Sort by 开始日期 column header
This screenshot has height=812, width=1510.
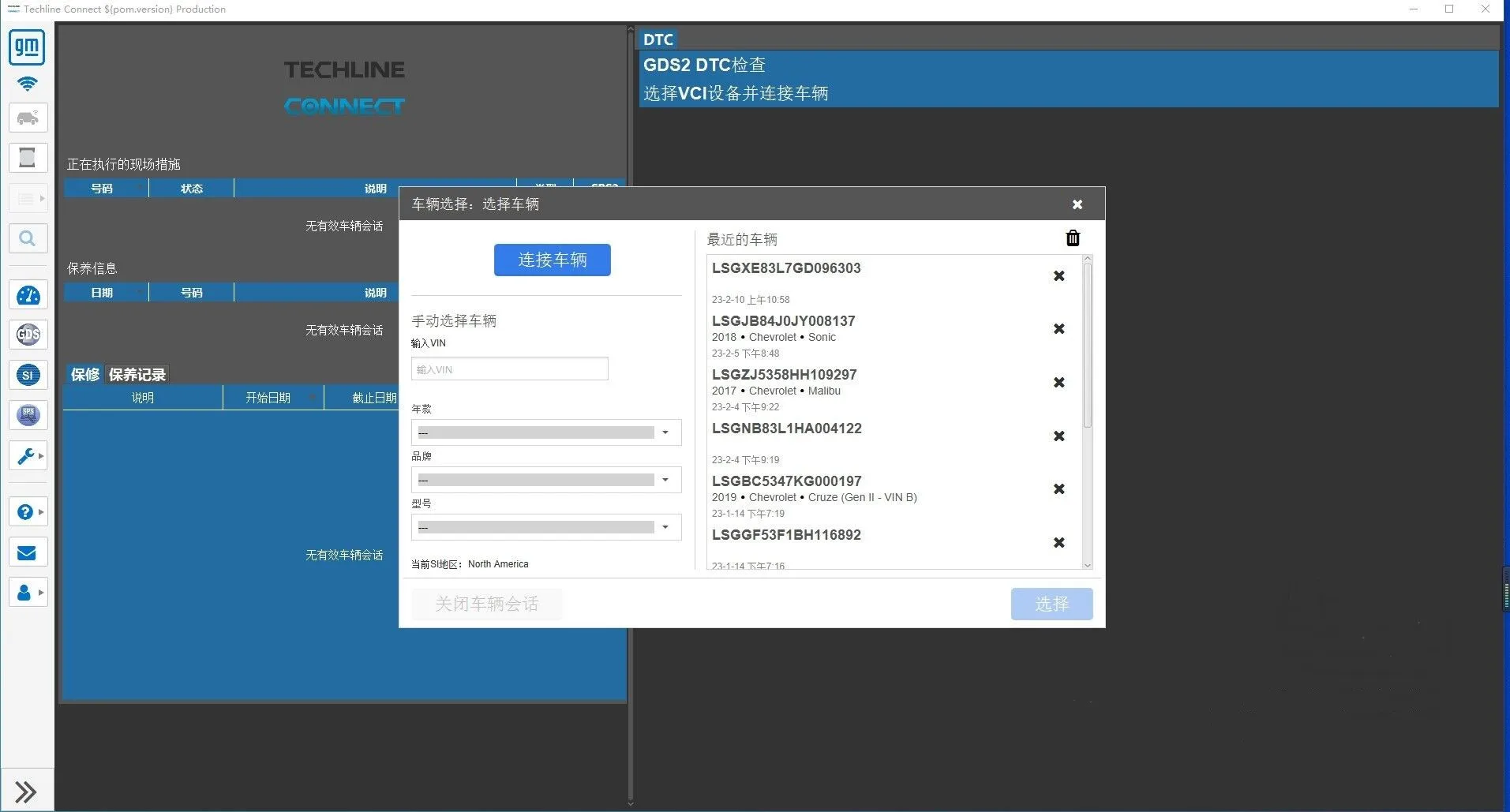273,398
